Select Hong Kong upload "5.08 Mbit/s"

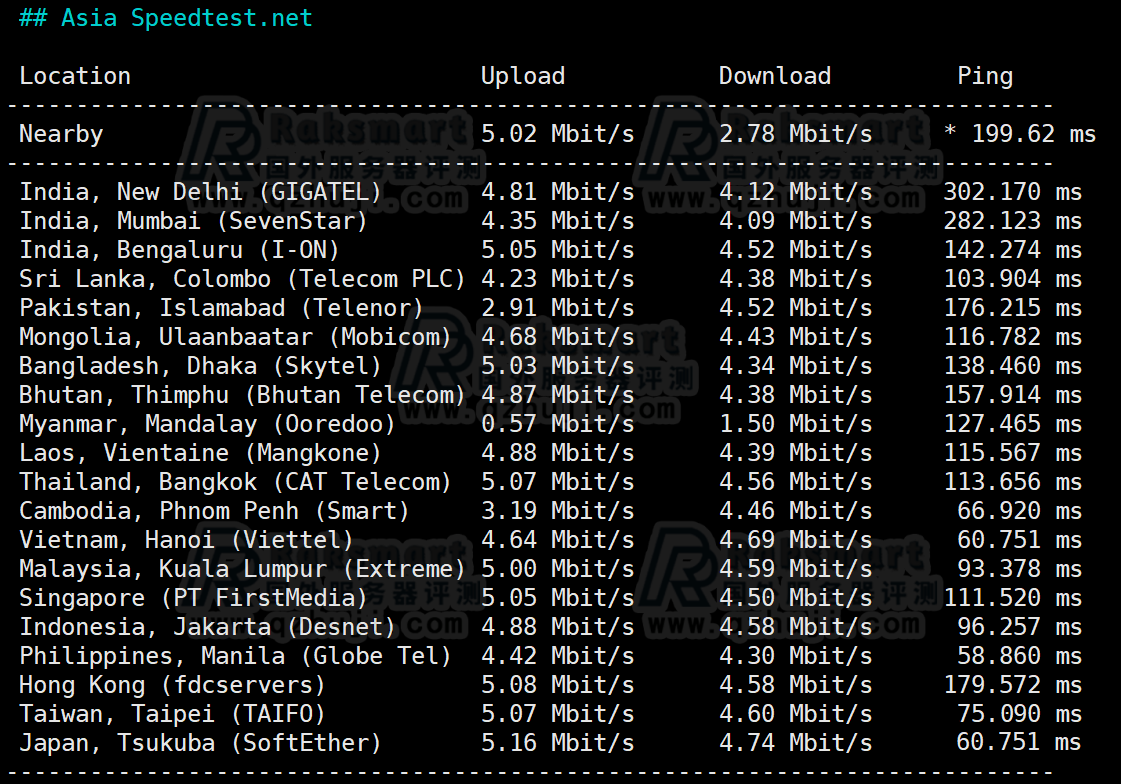tap(558, 685)
